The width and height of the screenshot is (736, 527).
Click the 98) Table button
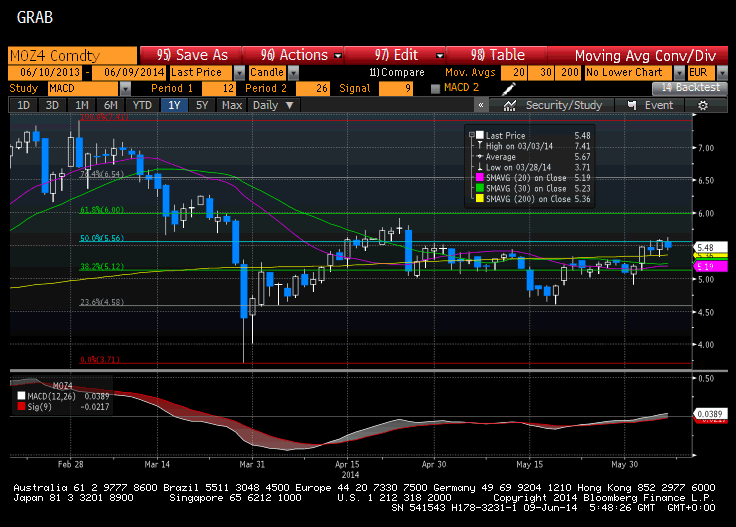click(x=498, y=55)
